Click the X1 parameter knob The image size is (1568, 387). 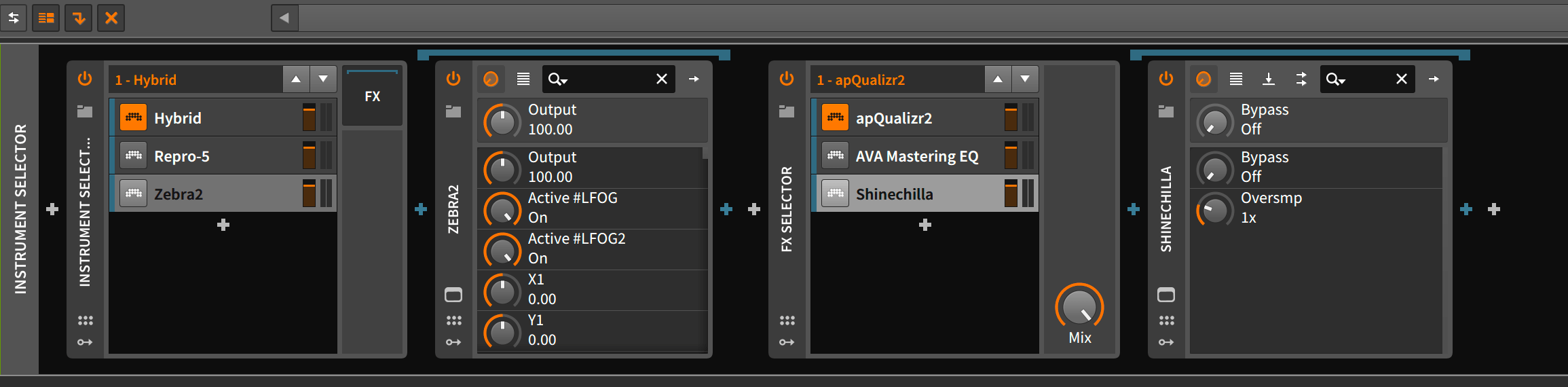(x=502, y=291)
